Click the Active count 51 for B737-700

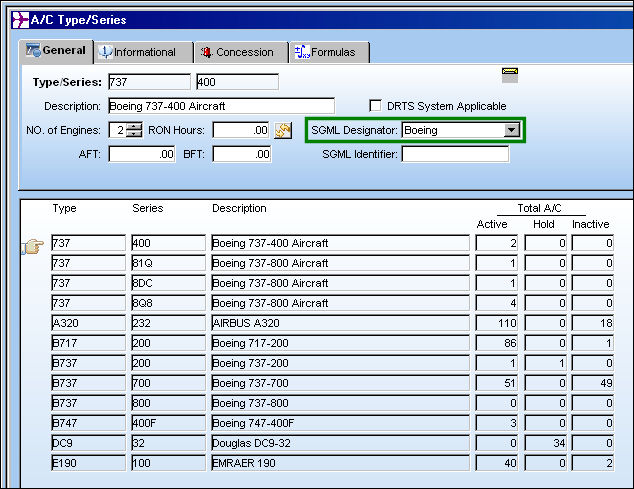pos(497,383)
